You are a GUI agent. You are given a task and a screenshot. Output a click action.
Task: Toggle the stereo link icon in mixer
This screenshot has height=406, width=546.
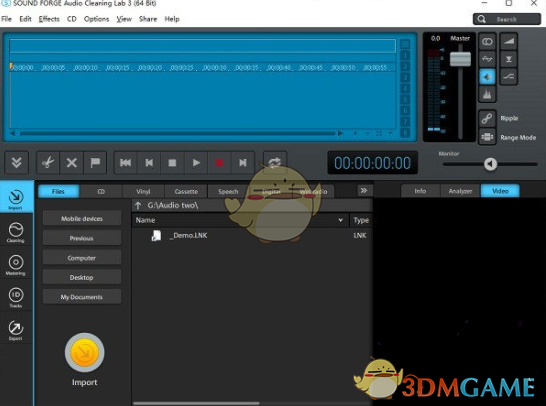487,42
